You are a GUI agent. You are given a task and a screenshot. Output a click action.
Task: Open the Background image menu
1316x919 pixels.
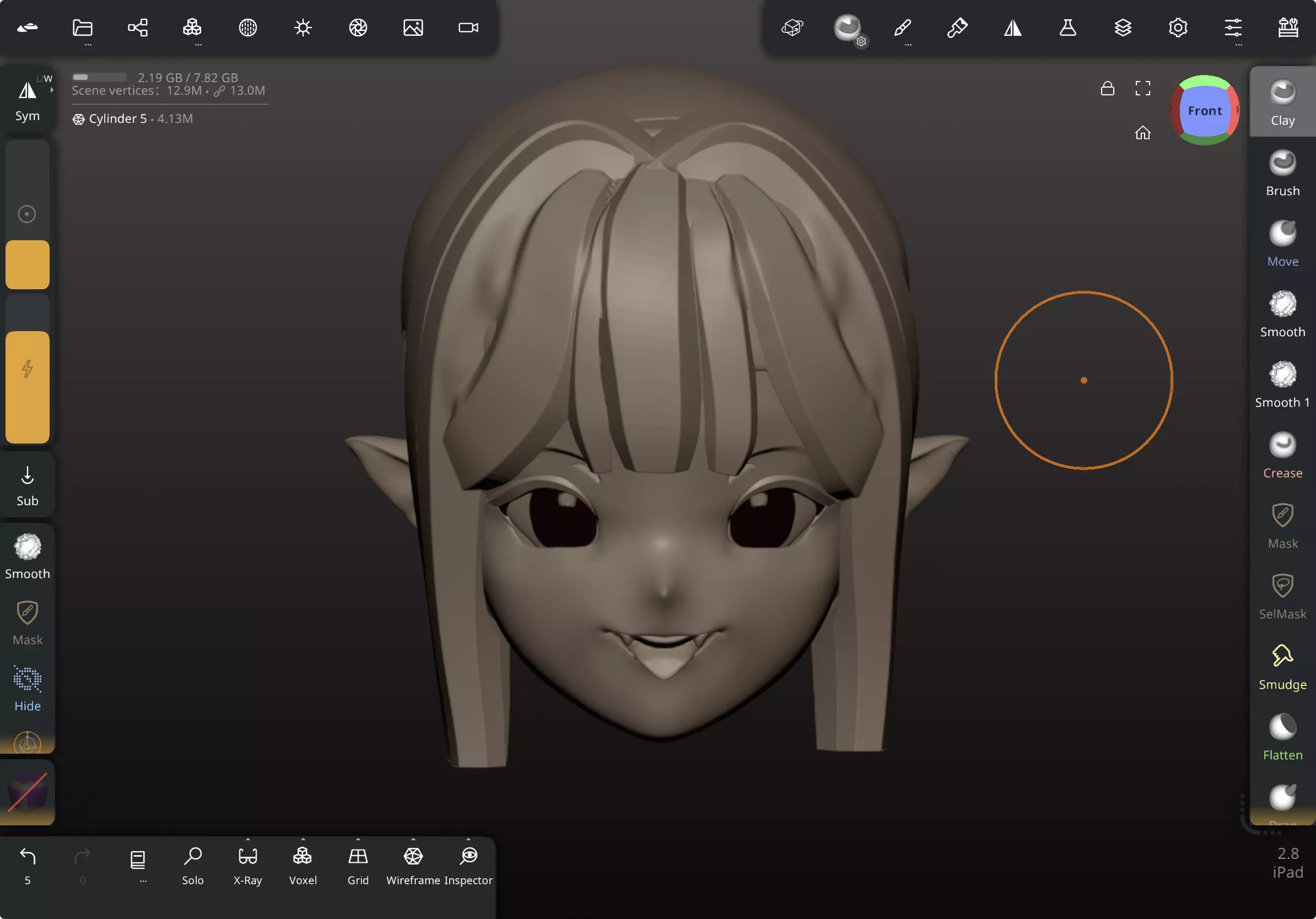pyautogui.click(x=413, y=28)
